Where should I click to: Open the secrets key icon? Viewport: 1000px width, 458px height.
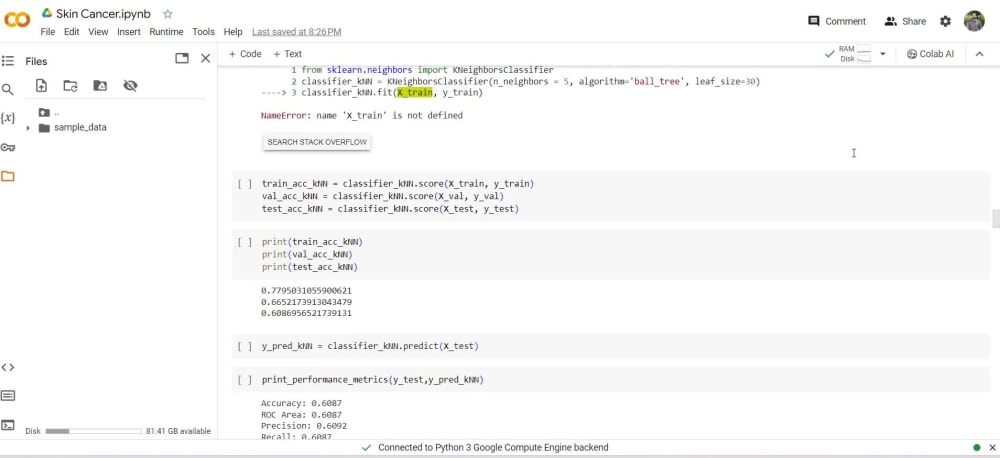(x=8, y=147)
